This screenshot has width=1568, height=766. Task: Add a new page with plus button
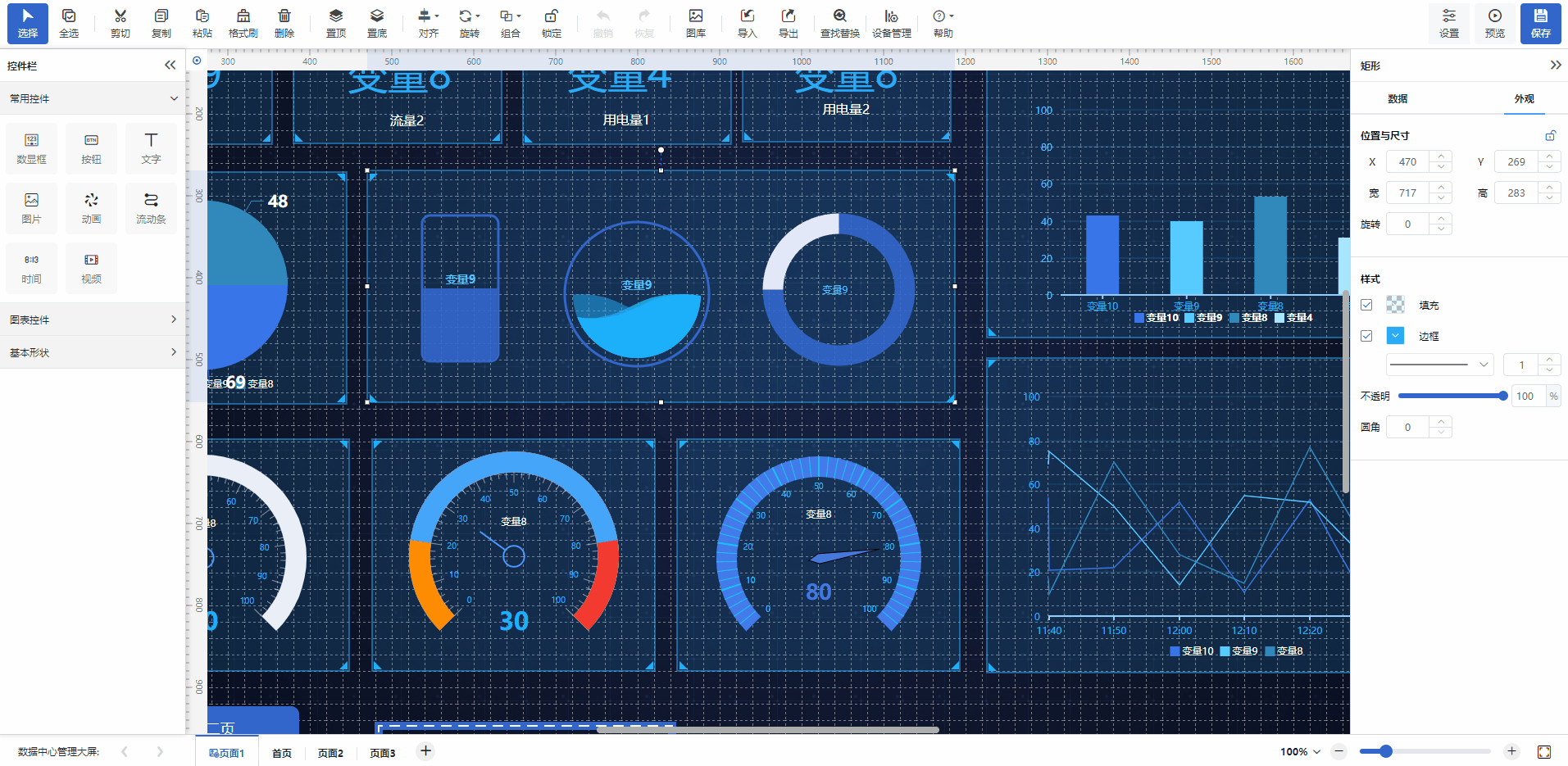click(425, 751)
